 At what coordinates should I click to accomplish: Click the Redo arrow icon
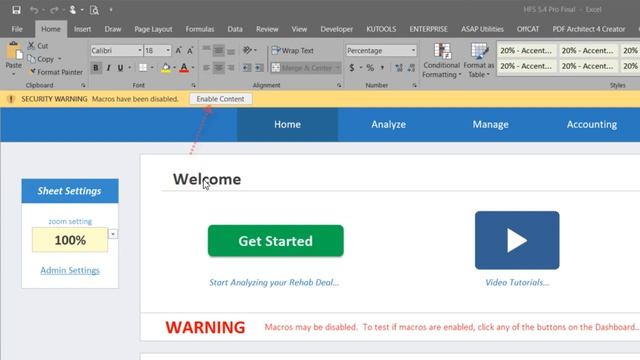[54, 10]
